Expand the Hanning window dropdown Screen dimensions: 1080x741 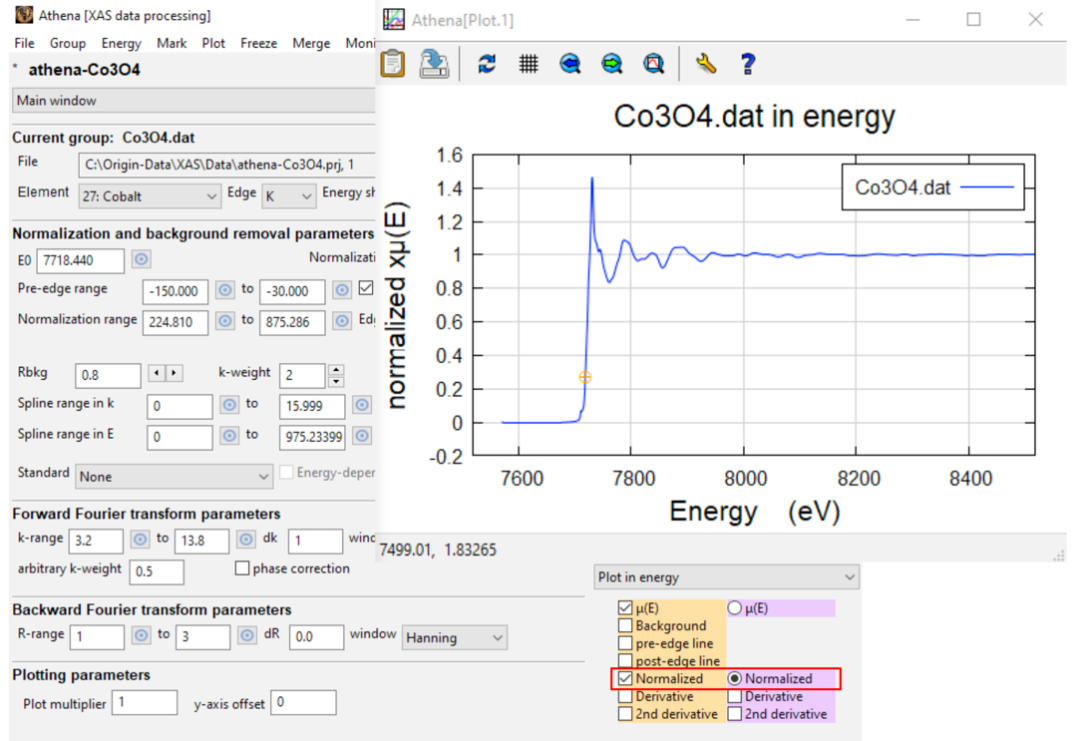click(455, 638)
